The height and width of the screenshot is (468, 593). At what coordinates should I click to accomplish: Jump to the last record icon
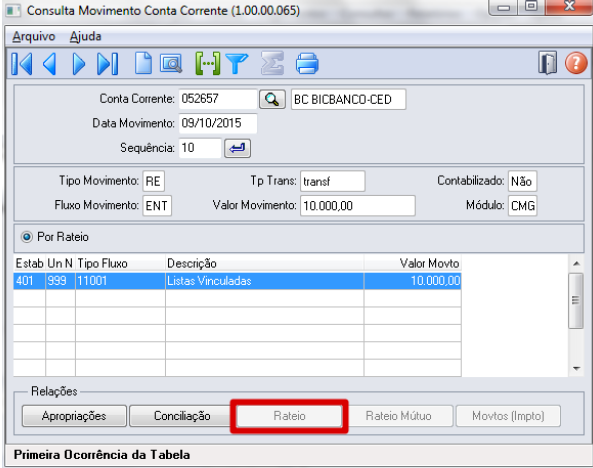click(x=108, y=64)
